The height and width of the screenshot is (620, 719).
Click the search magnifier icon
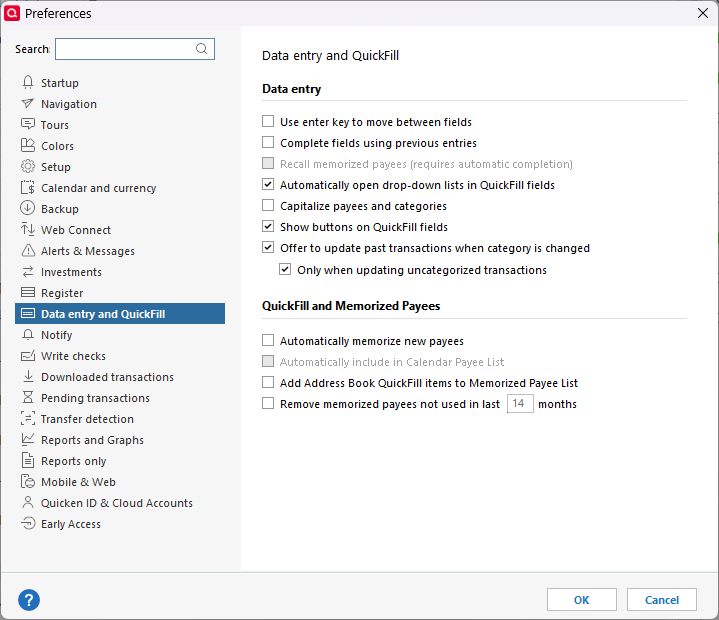tap(202, 49)
